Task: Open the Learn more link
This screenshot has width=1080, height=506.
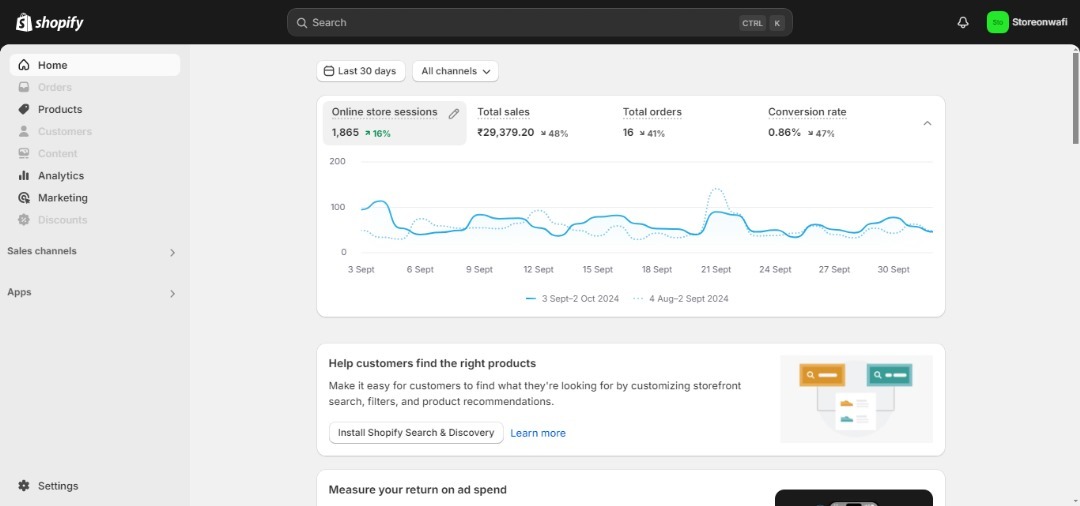Action: (x=538, y=433)
